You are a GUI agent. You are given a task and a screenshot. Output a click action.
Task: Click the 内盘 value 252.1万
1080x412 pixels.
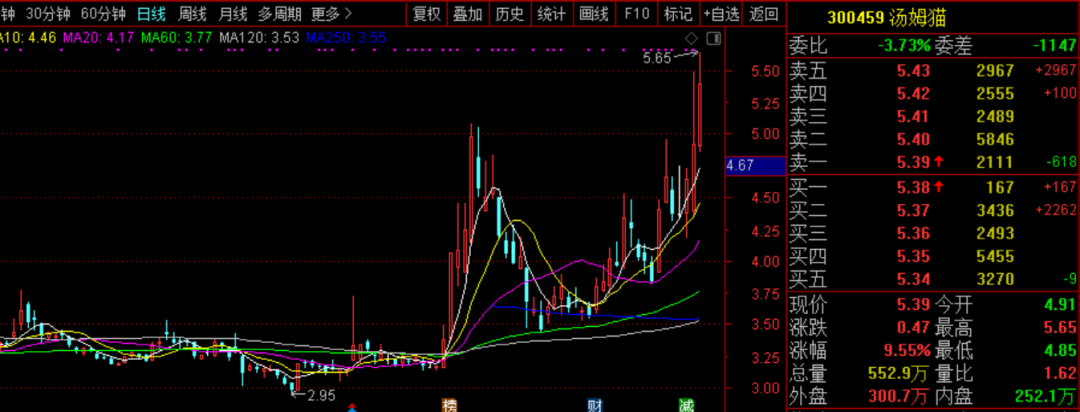1046,397
